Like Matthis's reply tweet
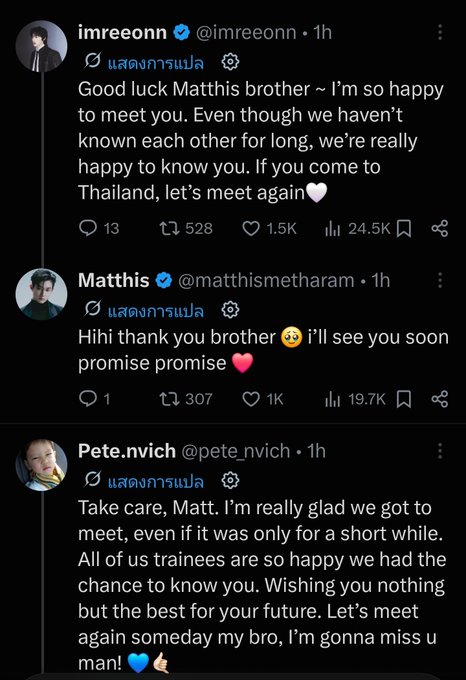Screen dimensions: 466x680 [x=263, y=399]
